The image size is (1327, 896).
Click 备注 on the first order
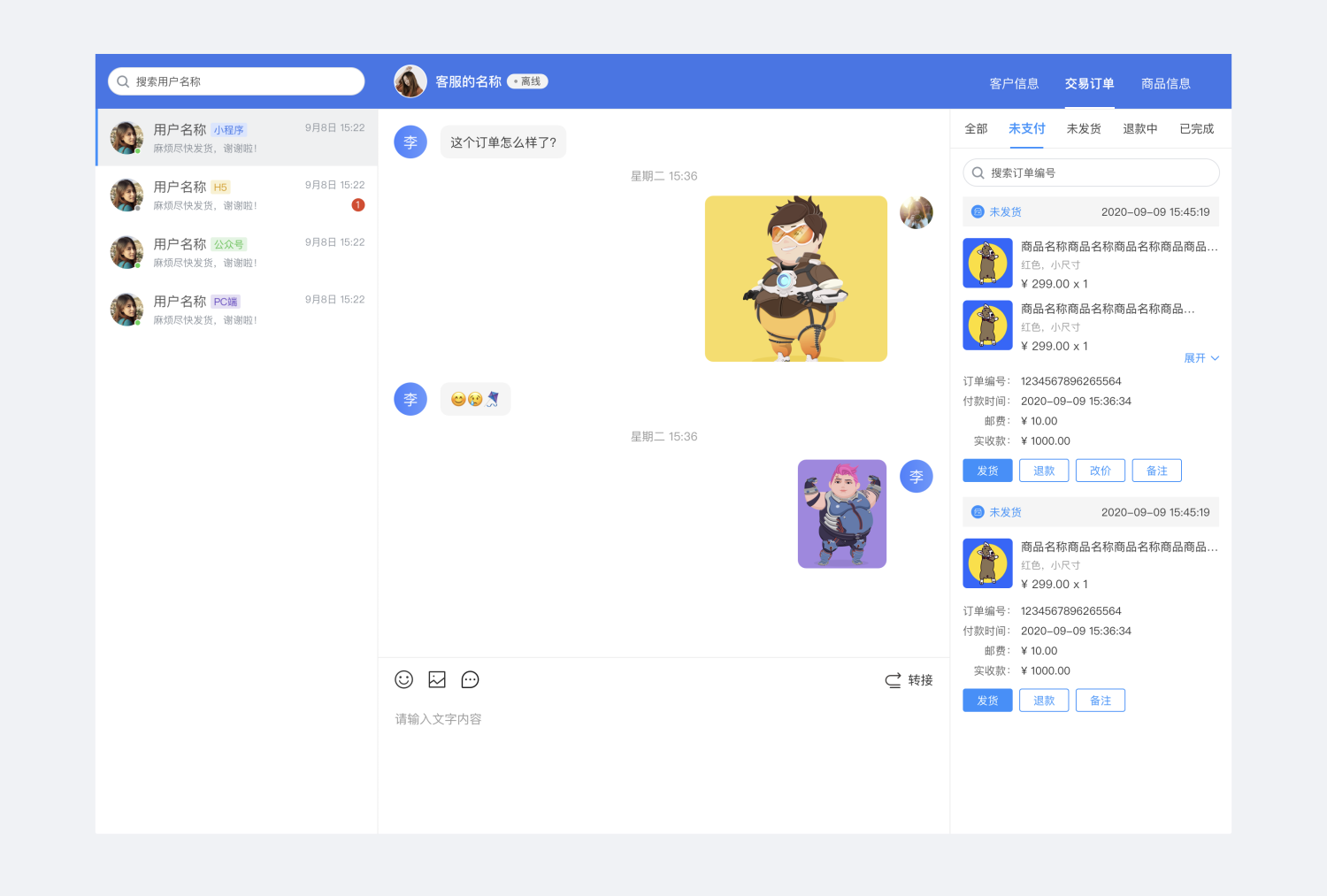1157,471
